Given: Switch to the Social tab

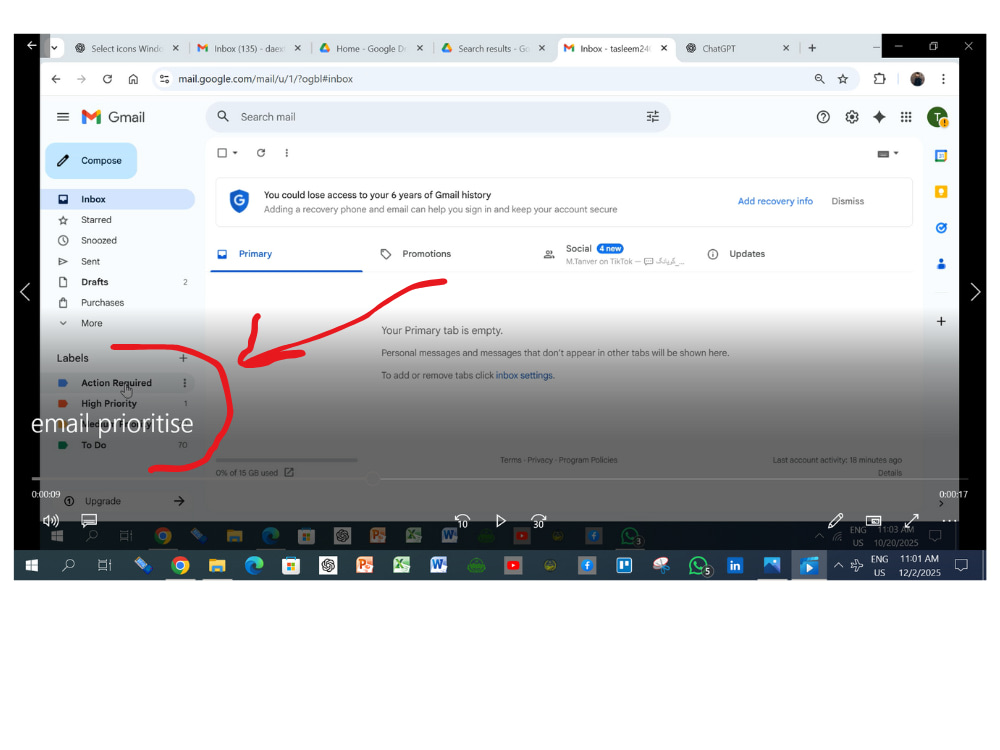Looking at the screenshot, I should click(x=615, y=254).
